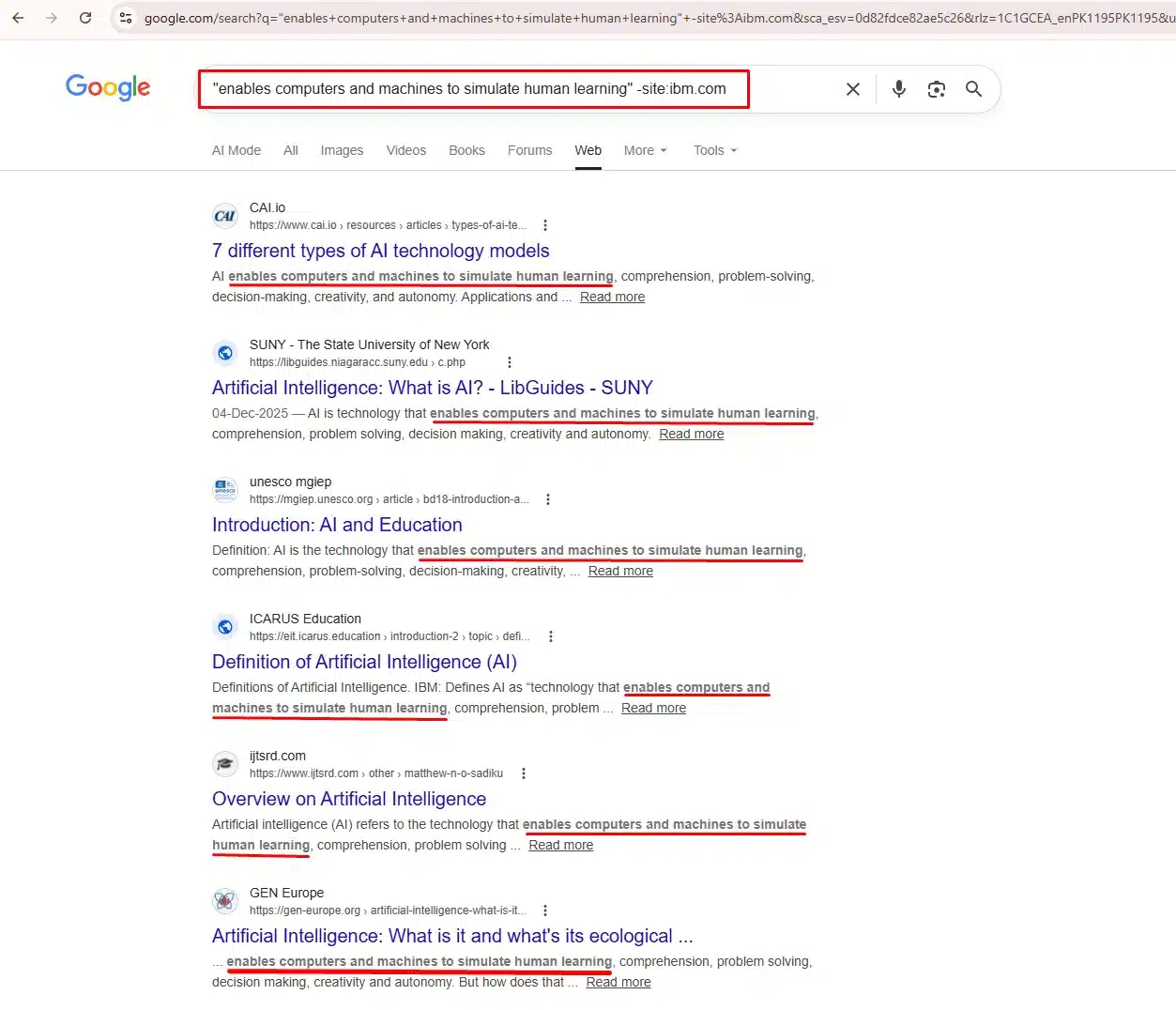Open three-dot menu for unesco mgiep result
This screenshot has width=1176, height=1010.
(548, 499)
